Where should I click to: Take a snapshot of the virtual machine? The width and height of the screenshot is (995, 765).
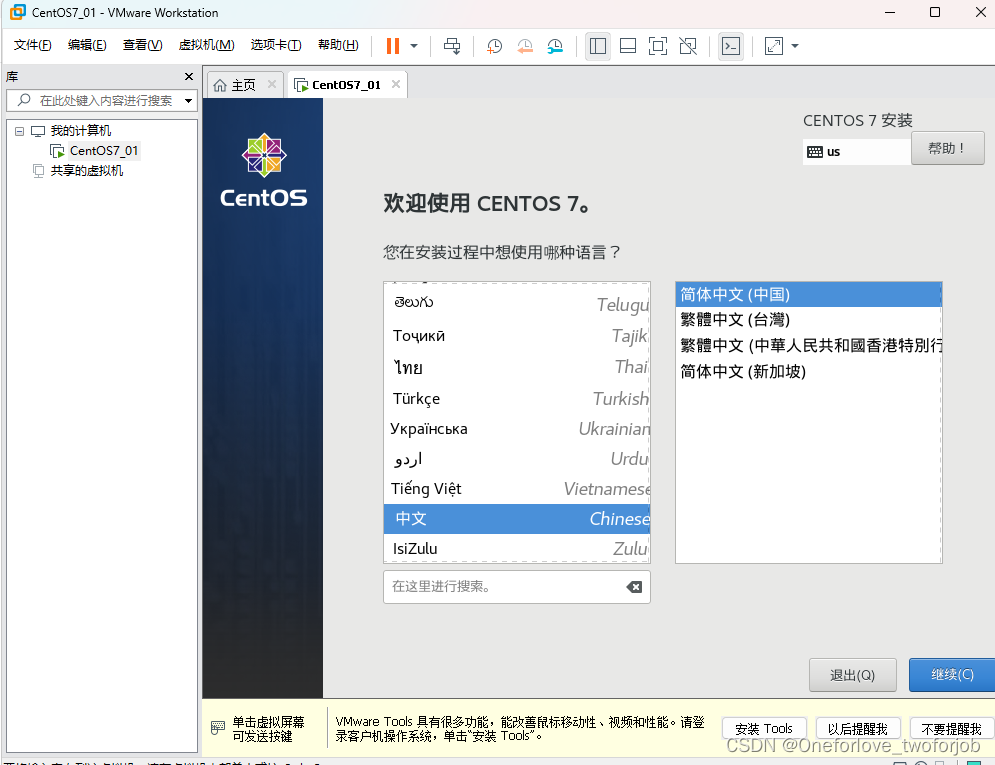494,46
